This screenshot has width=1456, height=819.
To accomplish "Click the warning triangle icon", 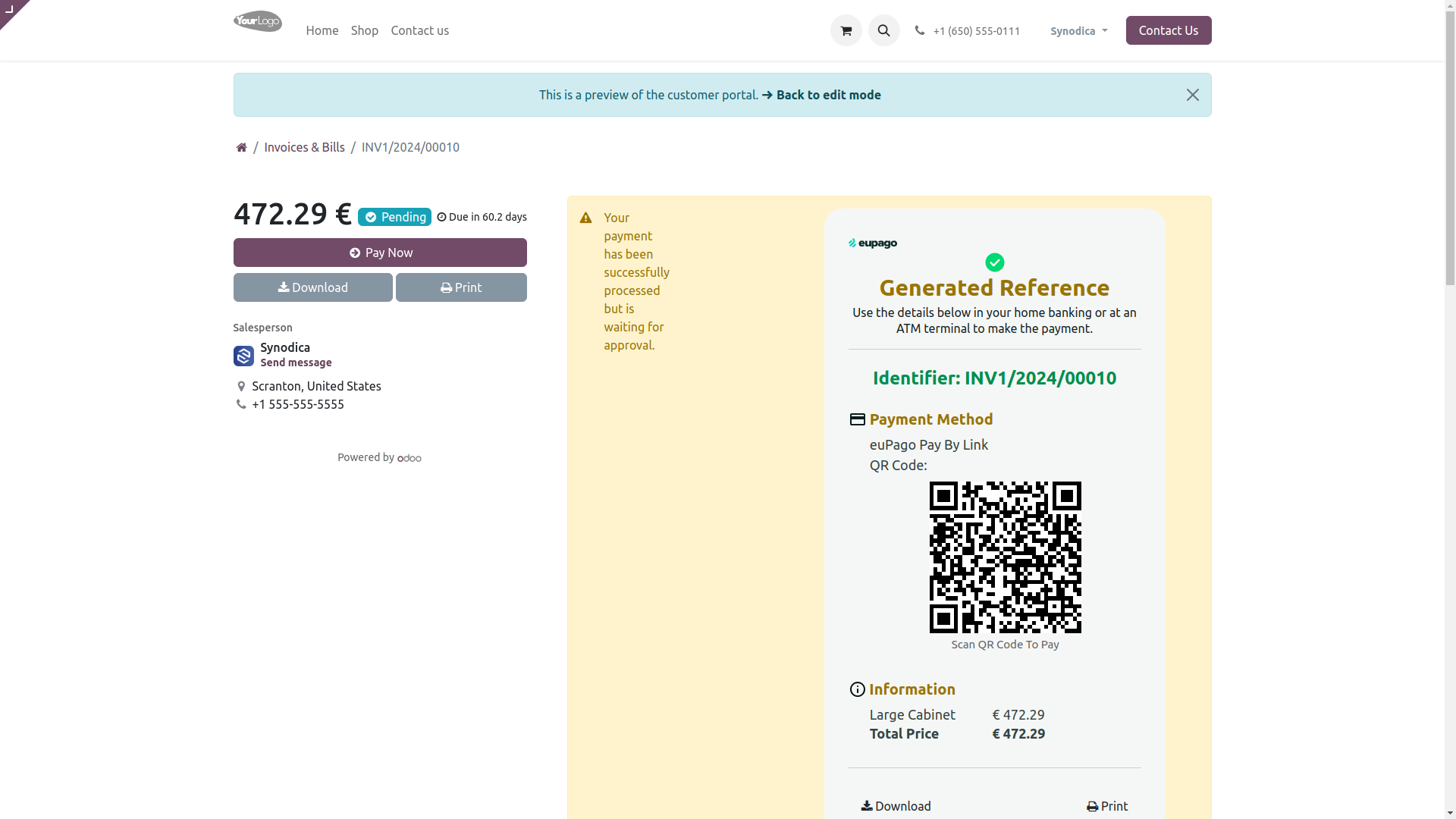I will (x=585, y=218).
